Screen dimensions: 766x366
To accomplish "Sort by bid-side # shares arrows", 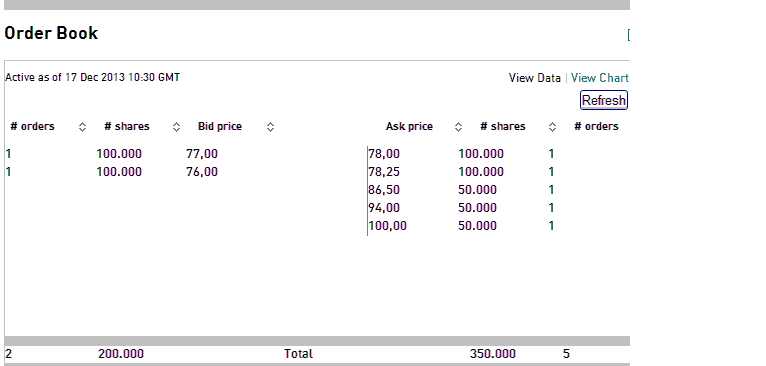I will pos(176,127).
